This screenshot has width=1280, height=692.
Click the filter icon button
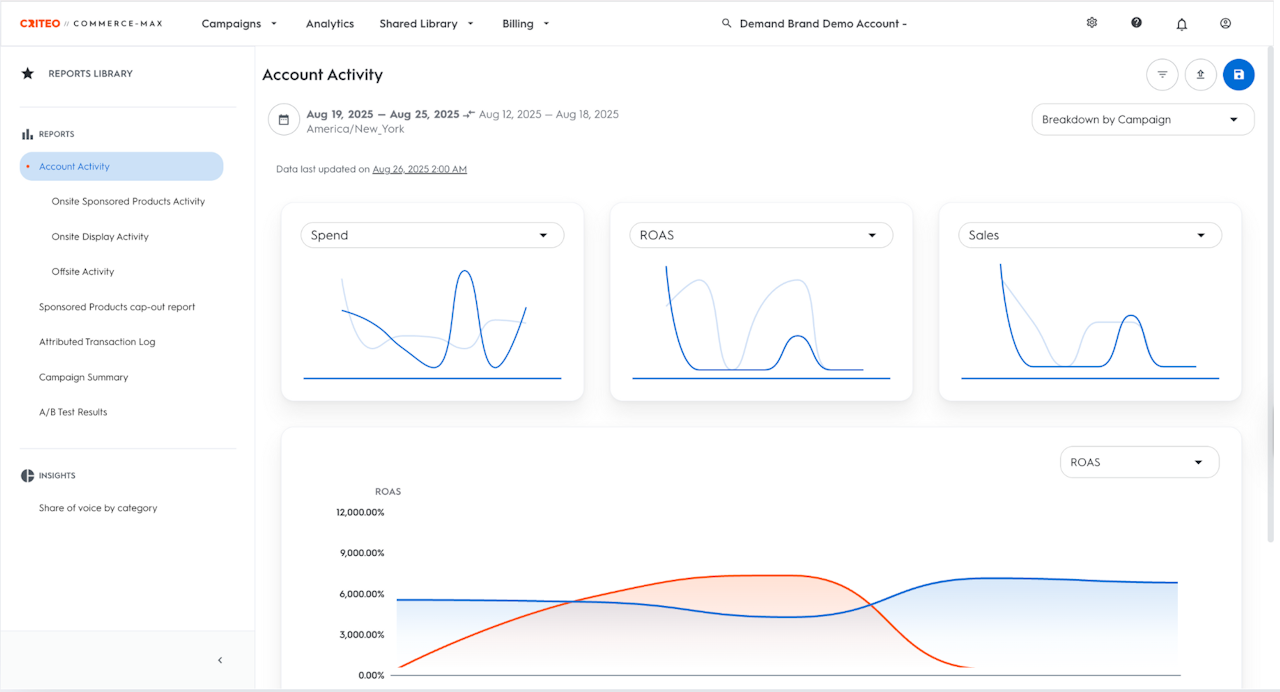click(1162, 74)
